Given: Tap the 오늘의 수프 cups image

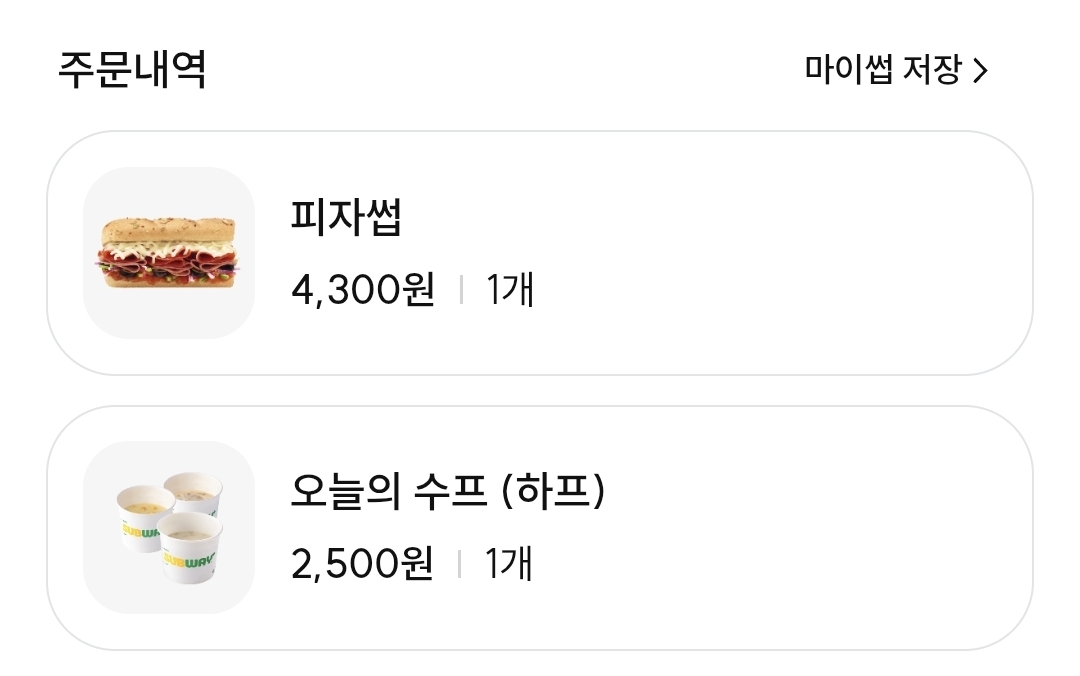Looking at the screenshot, I should pyautogui.click(x=168, y=527).
